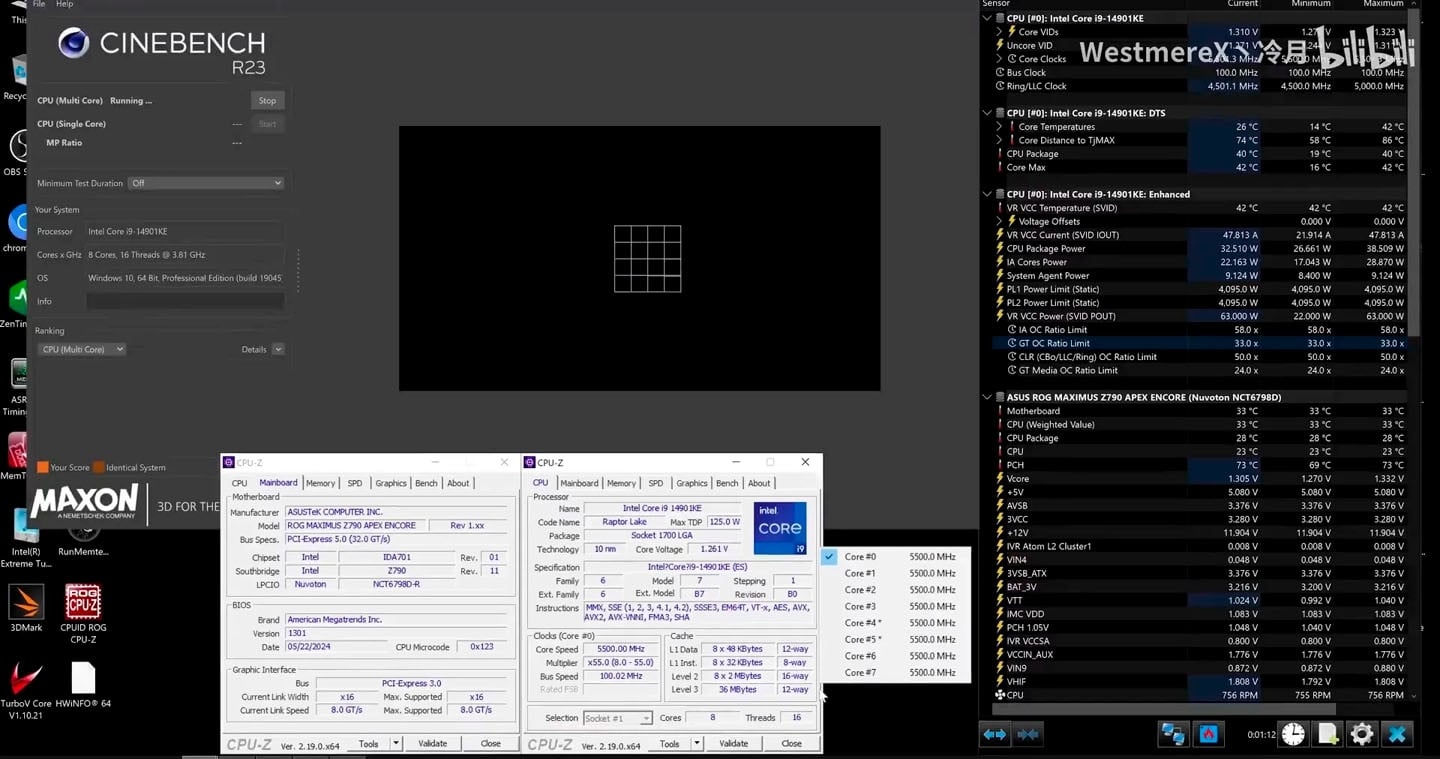Open HWiNFO sensor settings gear icon
Image resolution: width=1440 pixels, height=759 pixels.
tap(1362, 734)
